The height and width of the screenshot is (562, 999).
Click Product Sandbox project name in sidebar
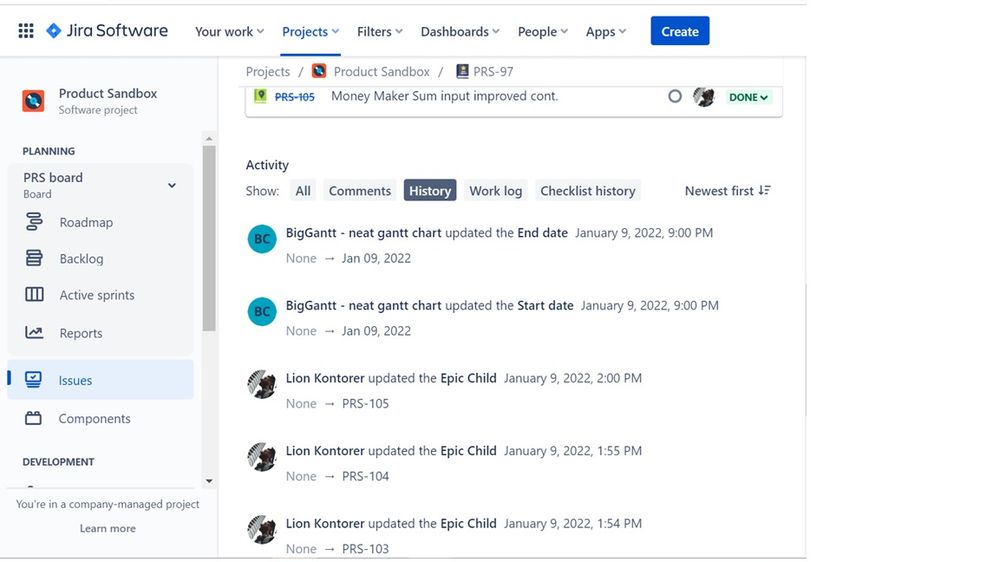pos(108,93)
